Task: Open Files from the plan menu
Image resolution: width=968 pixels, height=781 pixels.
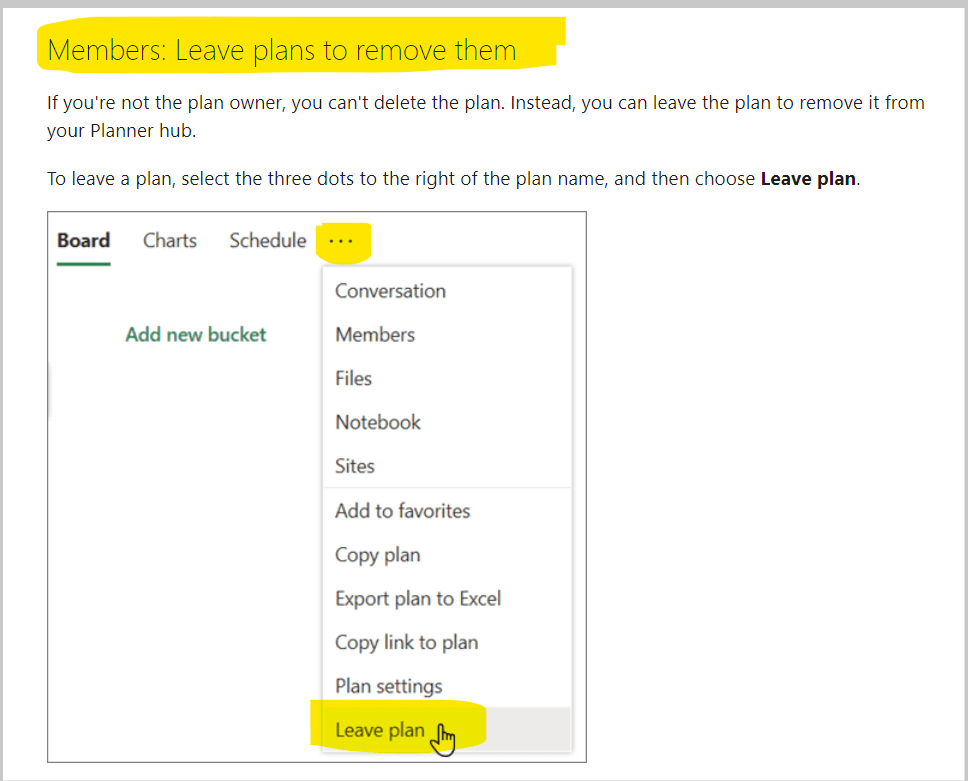Action: (353, 379)
